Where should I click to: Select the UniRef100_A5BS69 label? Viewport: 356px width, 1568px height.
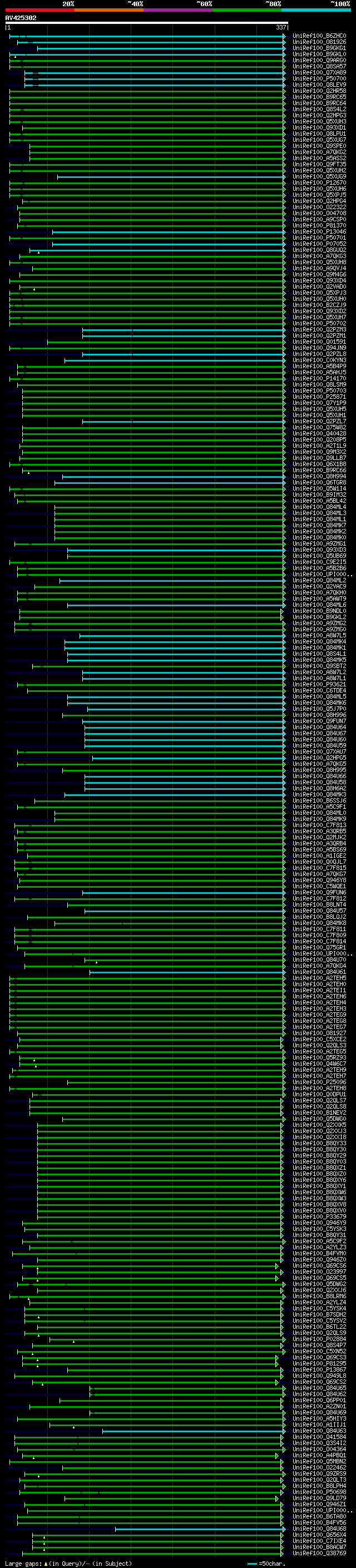319,850
